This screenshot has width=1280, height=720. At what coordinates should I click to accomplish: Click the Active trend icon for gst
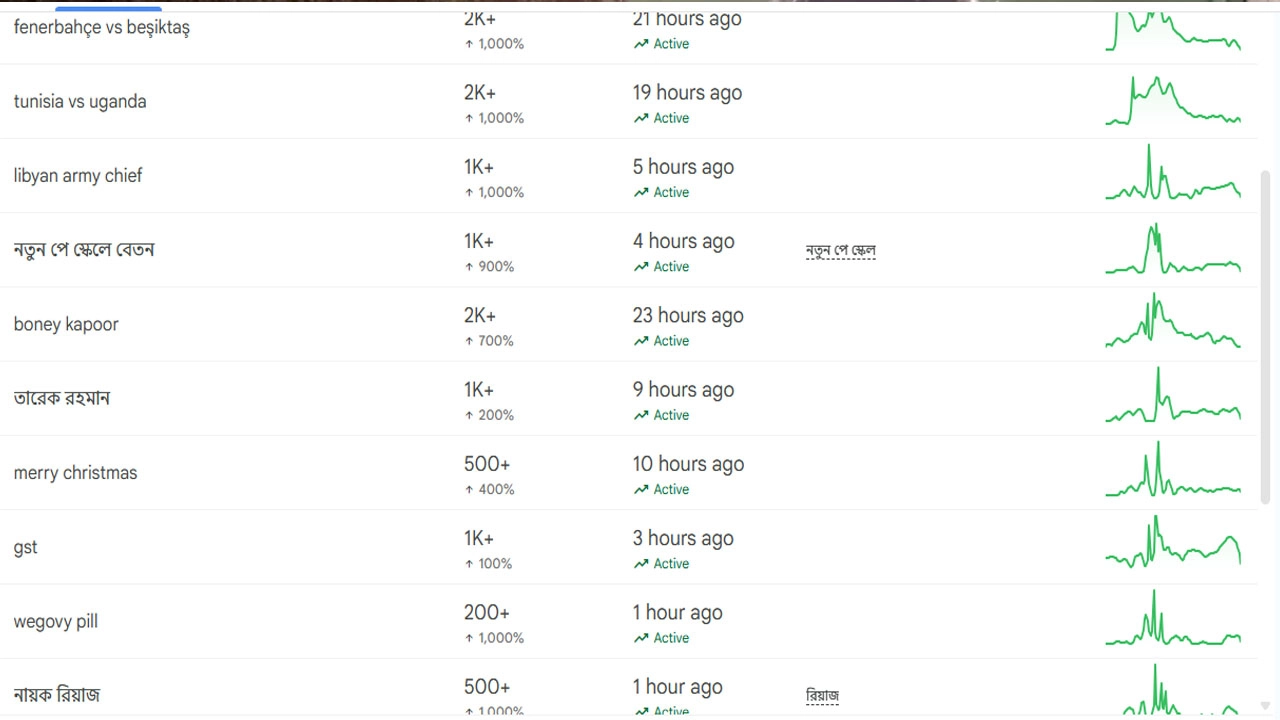pos(641,564)
